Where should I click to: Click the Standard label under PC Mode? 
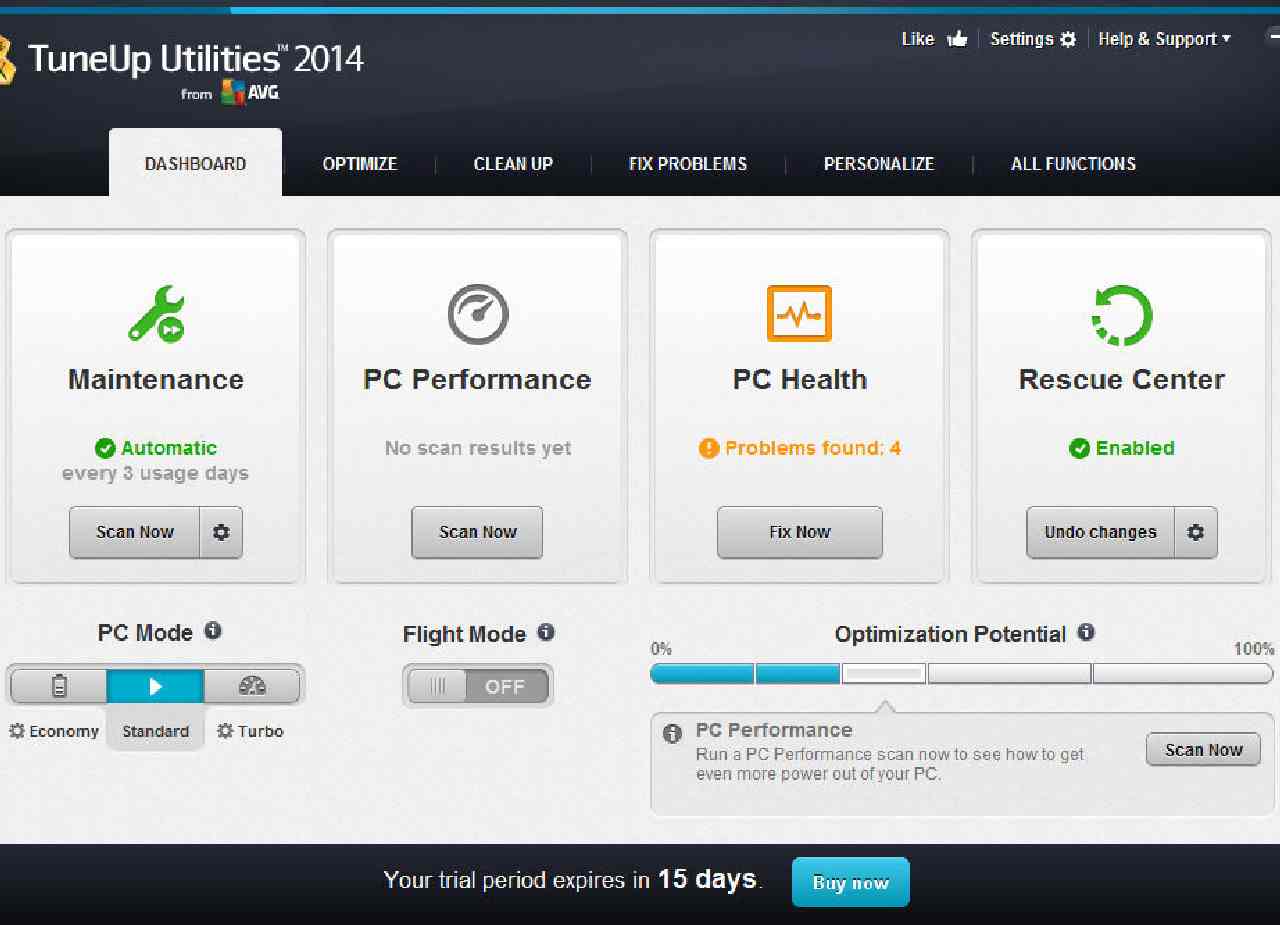[155, 731]
